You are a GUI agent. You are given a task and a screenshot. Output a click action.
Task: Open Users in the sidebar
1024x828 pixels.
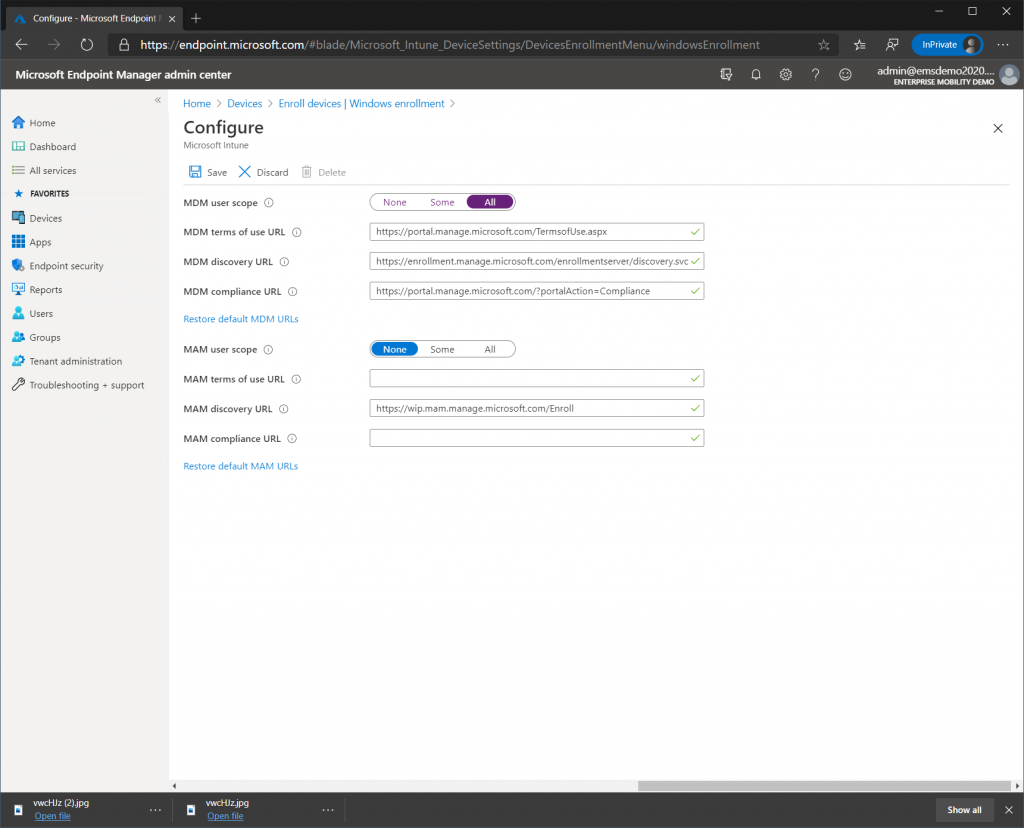tap(33, 313)
